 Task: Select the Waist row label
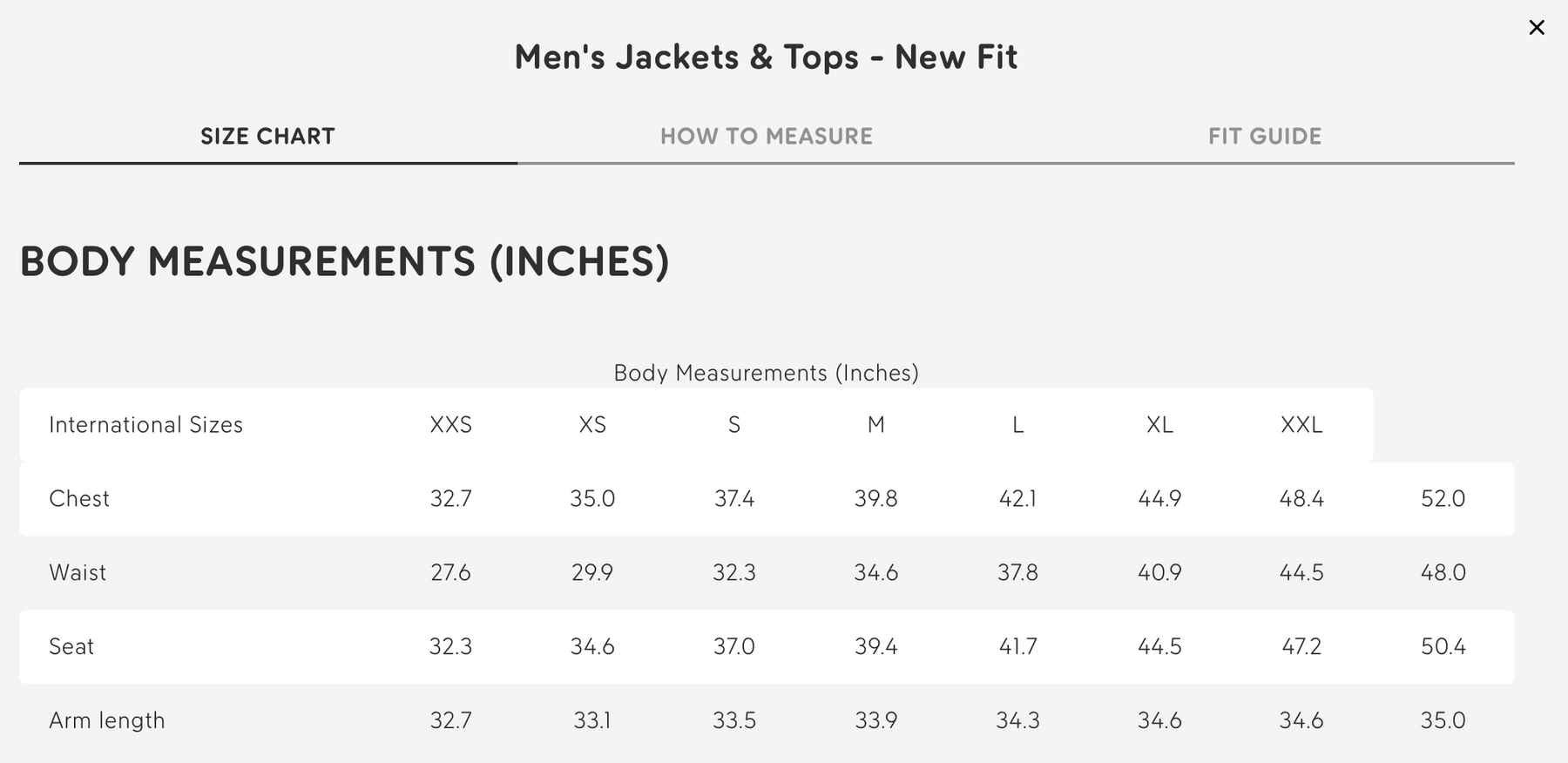78,573
